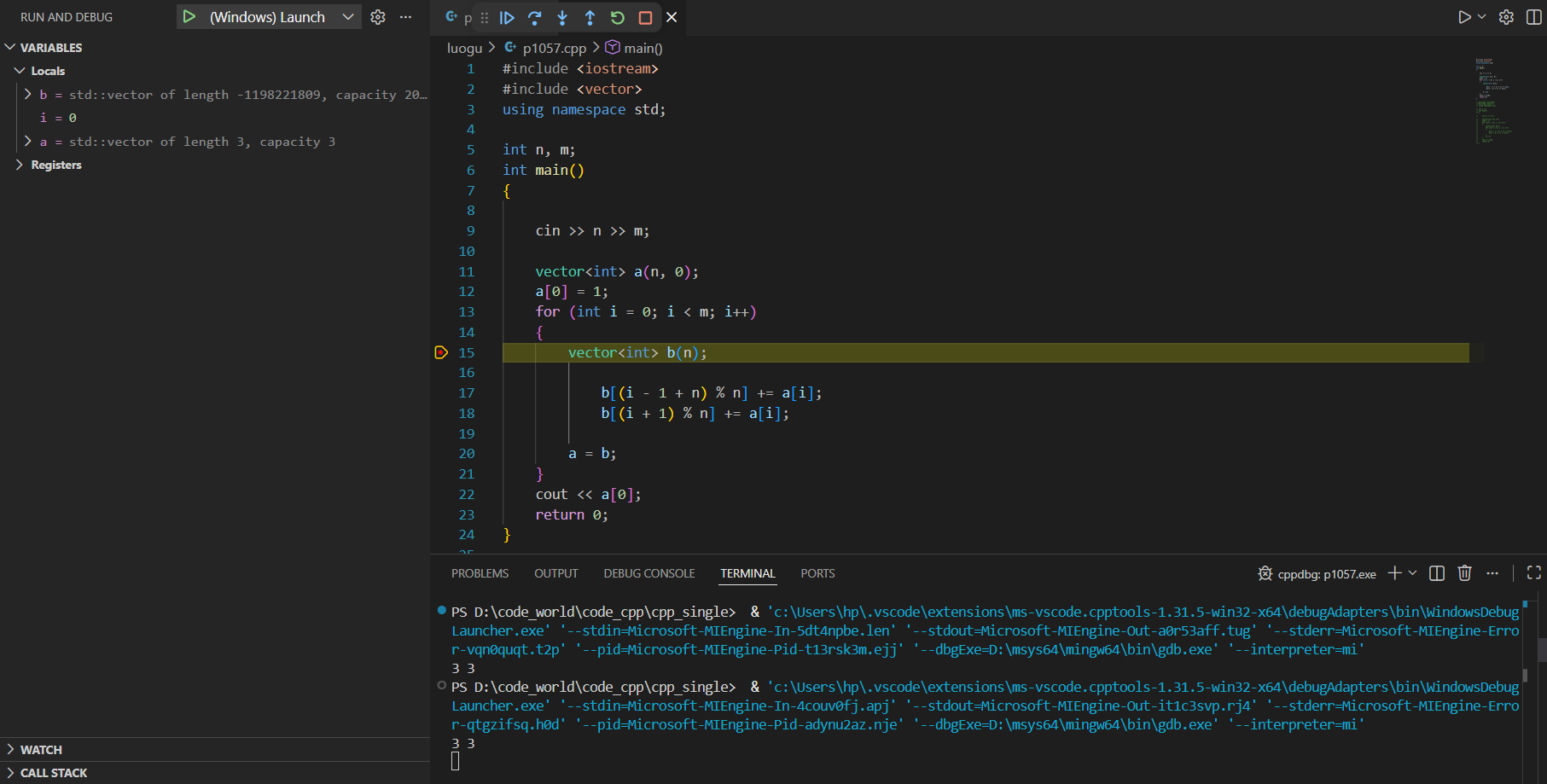Click the p1057.cpp breadcrumb
1547x784 pixels.
(x=554, y=49)
